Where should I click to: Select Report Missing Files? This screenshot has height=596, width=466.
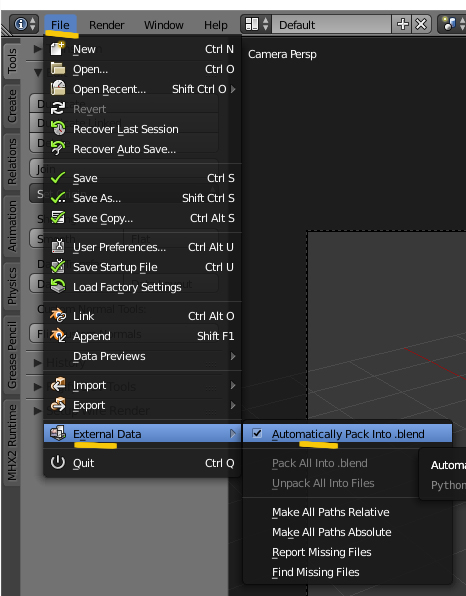coord(347,552)
